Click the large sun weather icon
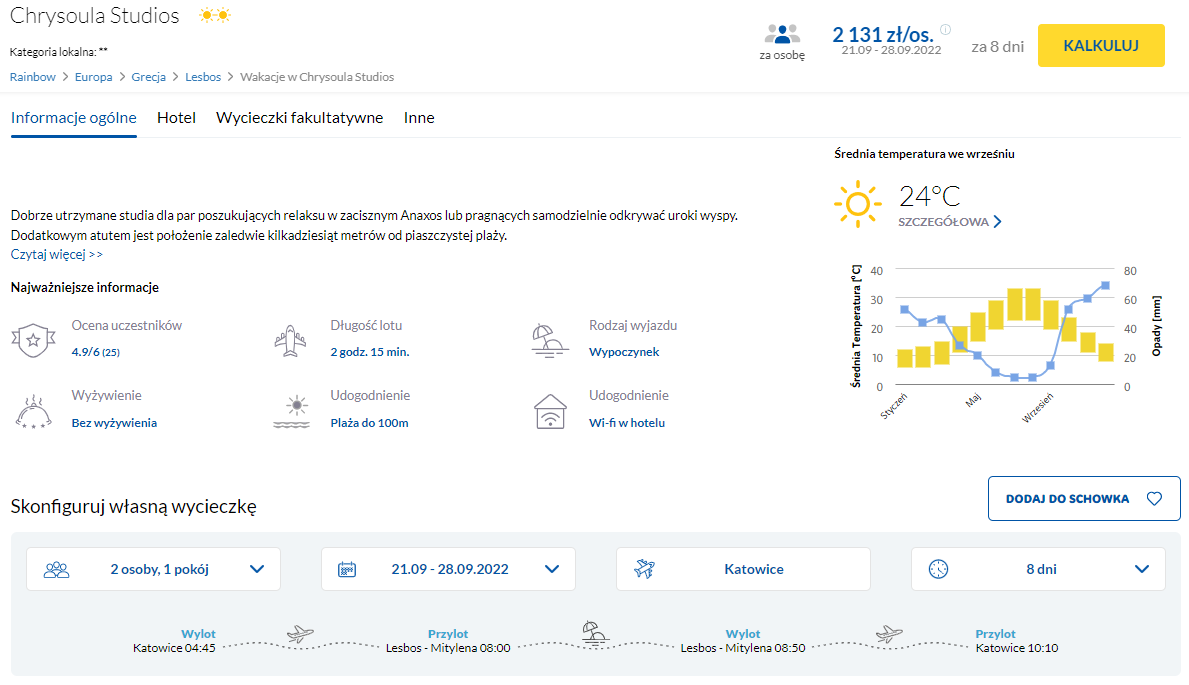Screen dimensions: 1189x685 (857, 203)
